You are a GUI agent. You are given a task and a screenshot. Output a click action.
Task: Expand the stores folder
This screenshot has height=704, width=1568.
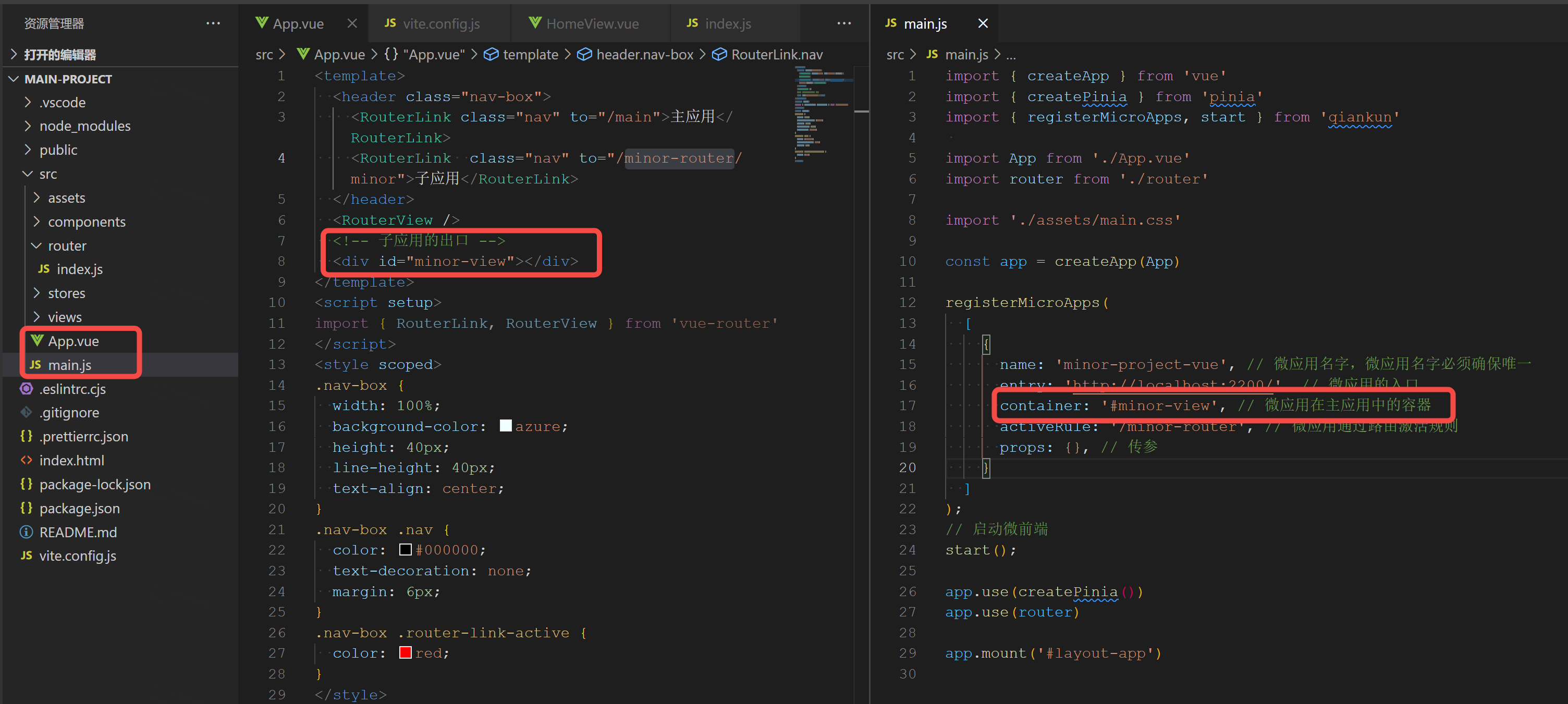pyautogui.click(x=120, y=293)
